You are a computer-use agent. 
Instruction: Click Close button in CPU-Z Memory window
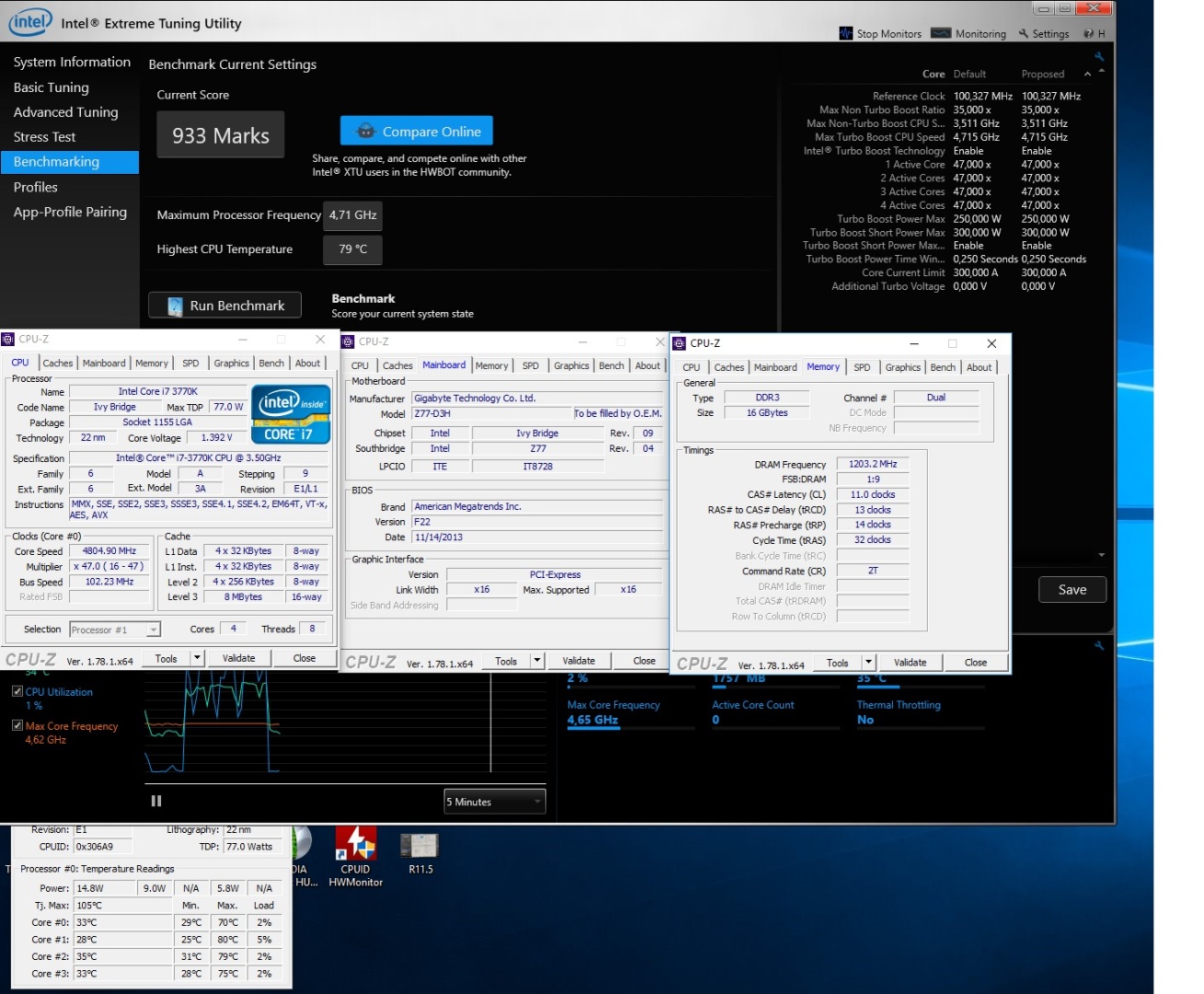[x=976, y=663]
